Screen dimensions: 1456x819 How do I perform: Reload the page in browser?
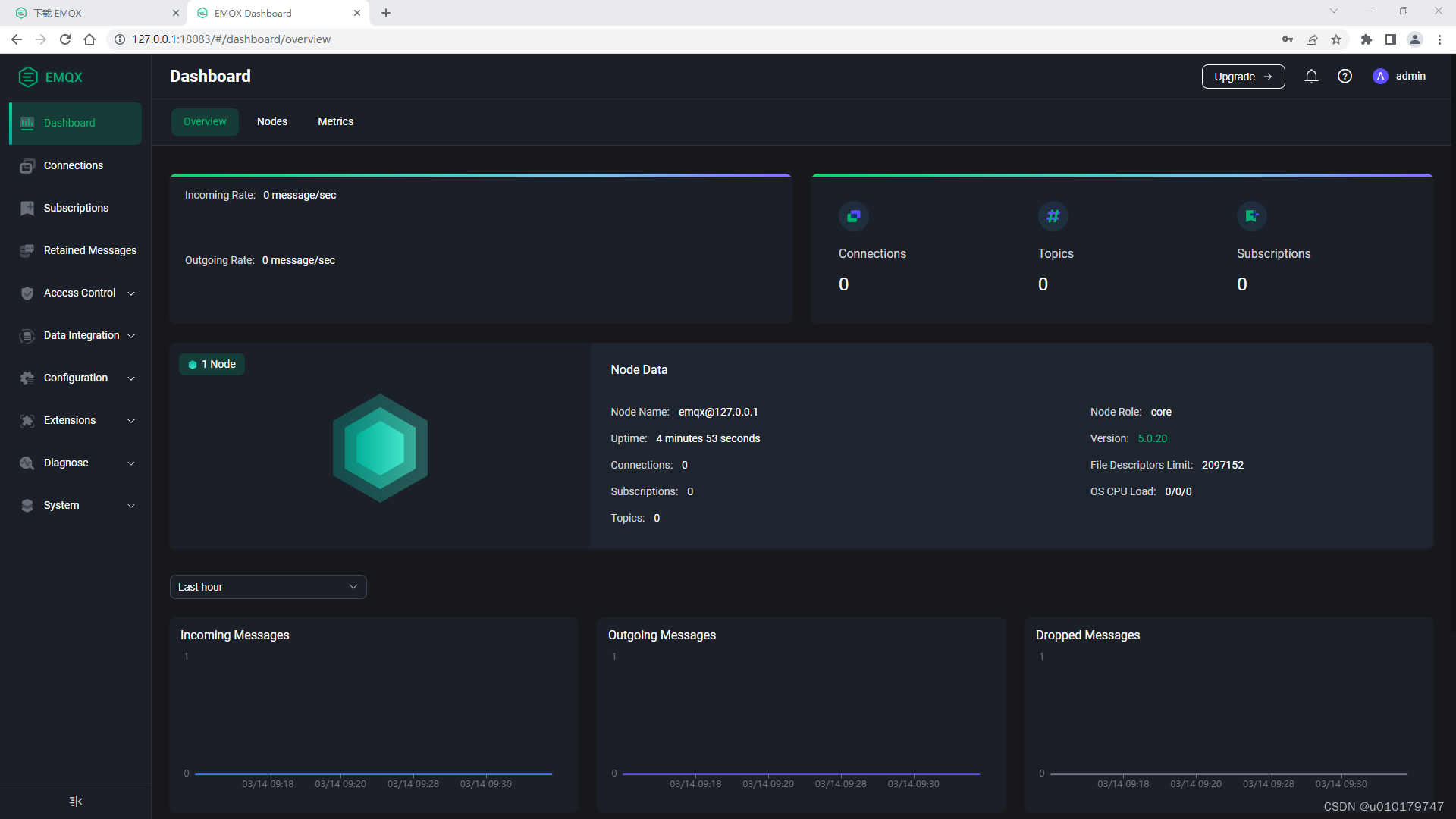65,39
